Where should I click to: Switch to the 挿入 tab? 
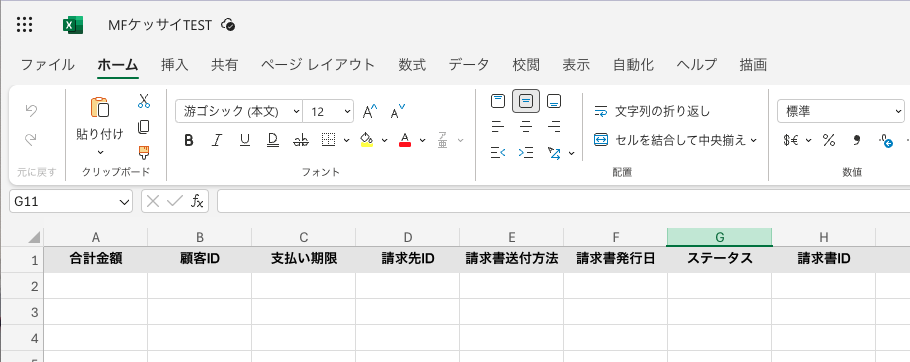tap(175, 64)
